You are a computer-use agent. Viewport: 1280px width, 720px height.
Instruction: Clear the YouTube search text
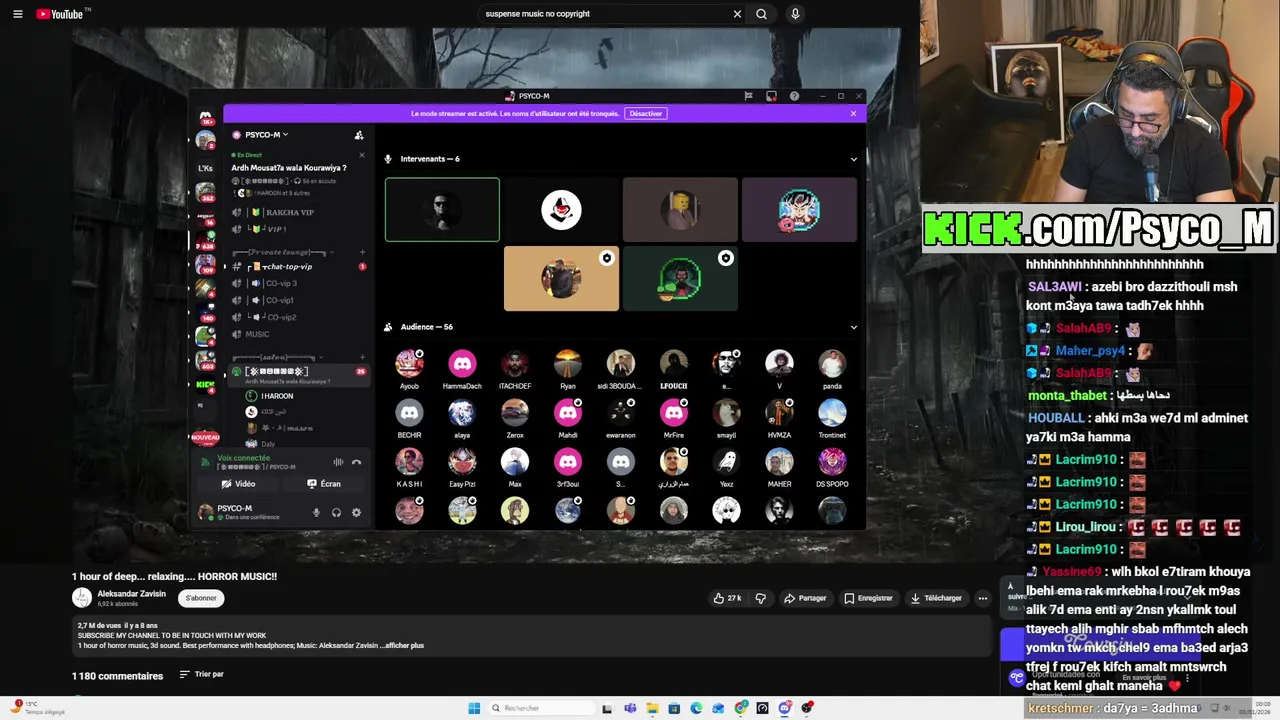pyautogui.click(x=737, y=14)
